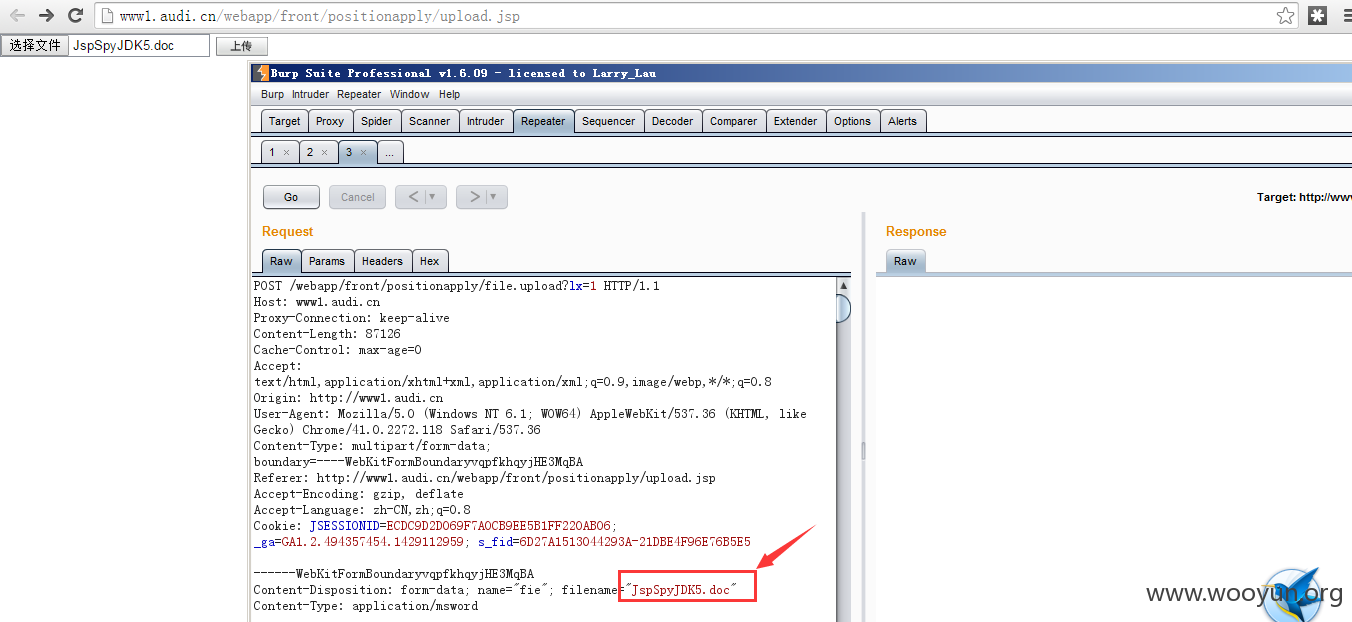Close Repeater tab 3 with its x
The height and width of the screenshot is (622, 1352).
[363, 153]
